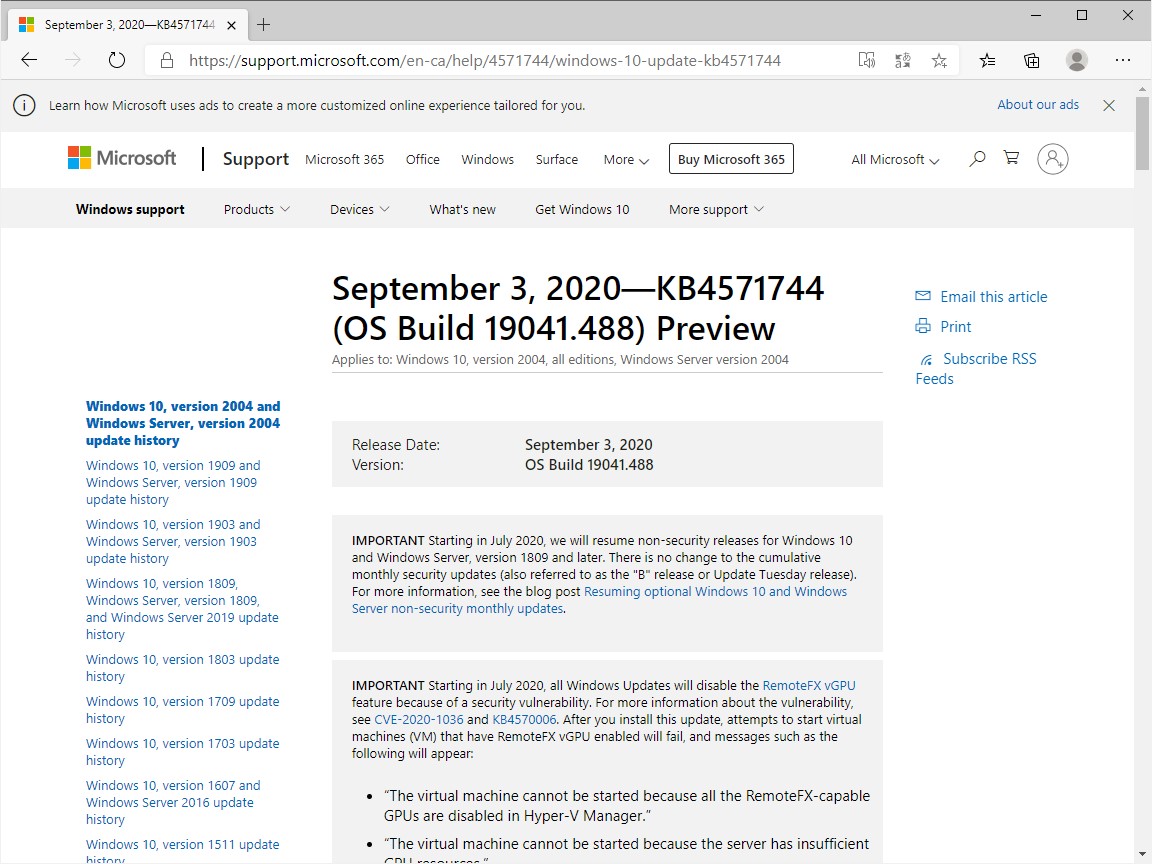The image size is (1152, 864).
Task: Add this page to favorites (star)
Action: 939,60
